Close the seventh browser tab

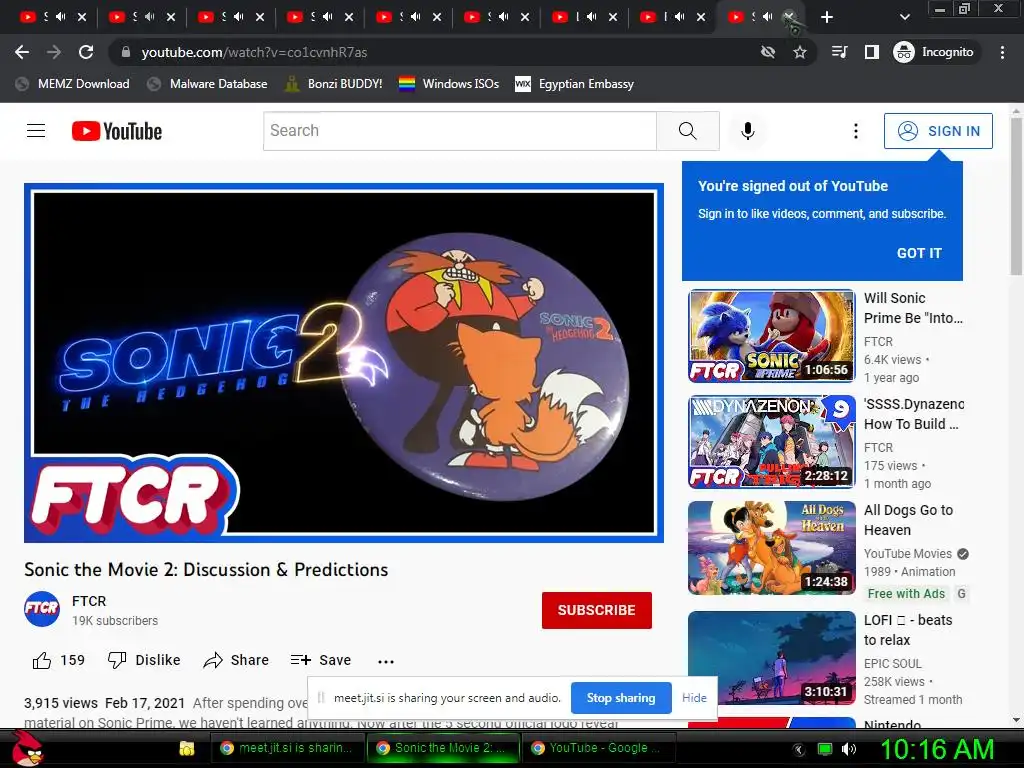pos(613,17)
